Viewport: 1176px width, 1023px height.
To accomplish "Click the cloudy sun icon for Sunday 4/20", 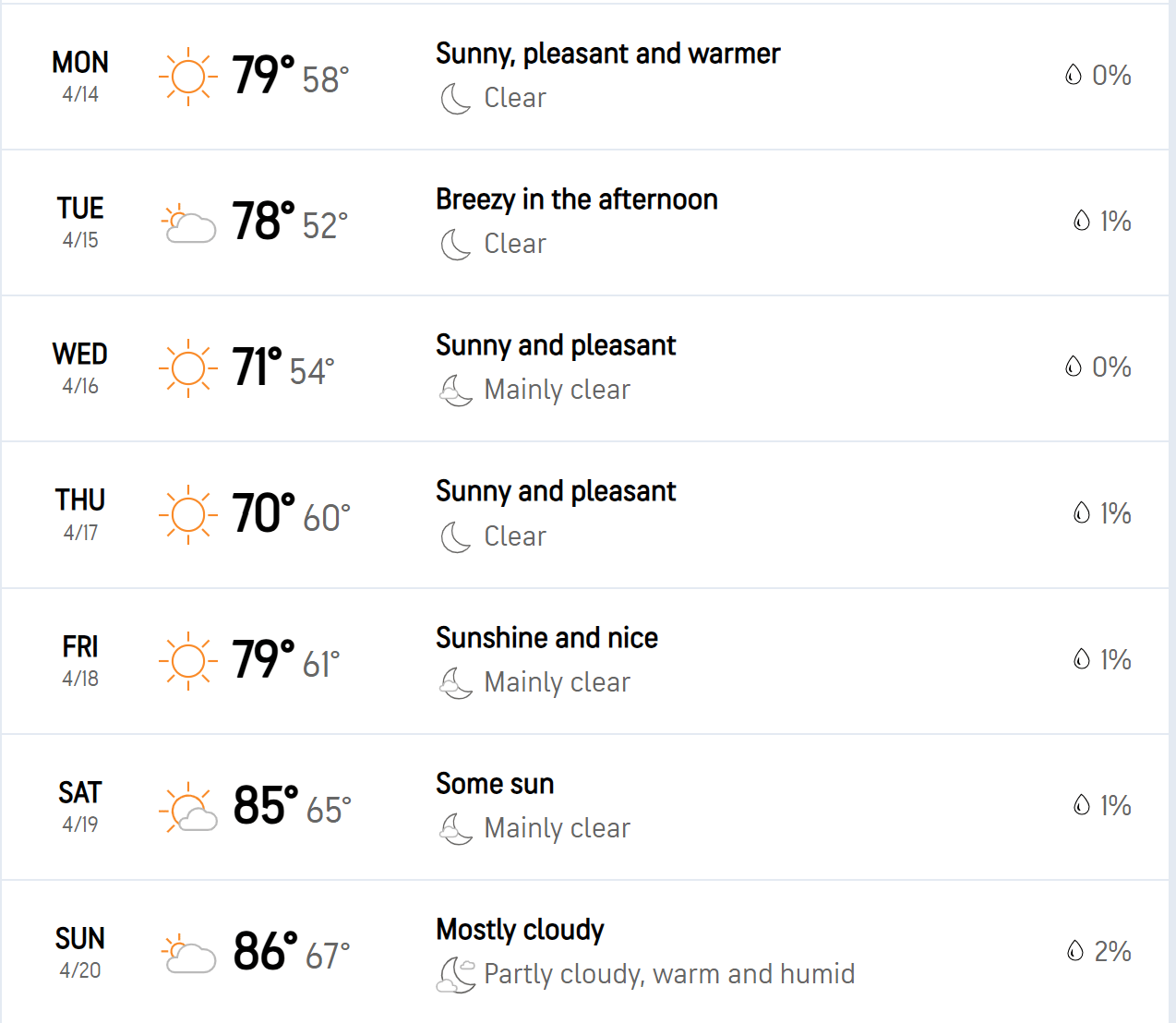I will 188,954.
